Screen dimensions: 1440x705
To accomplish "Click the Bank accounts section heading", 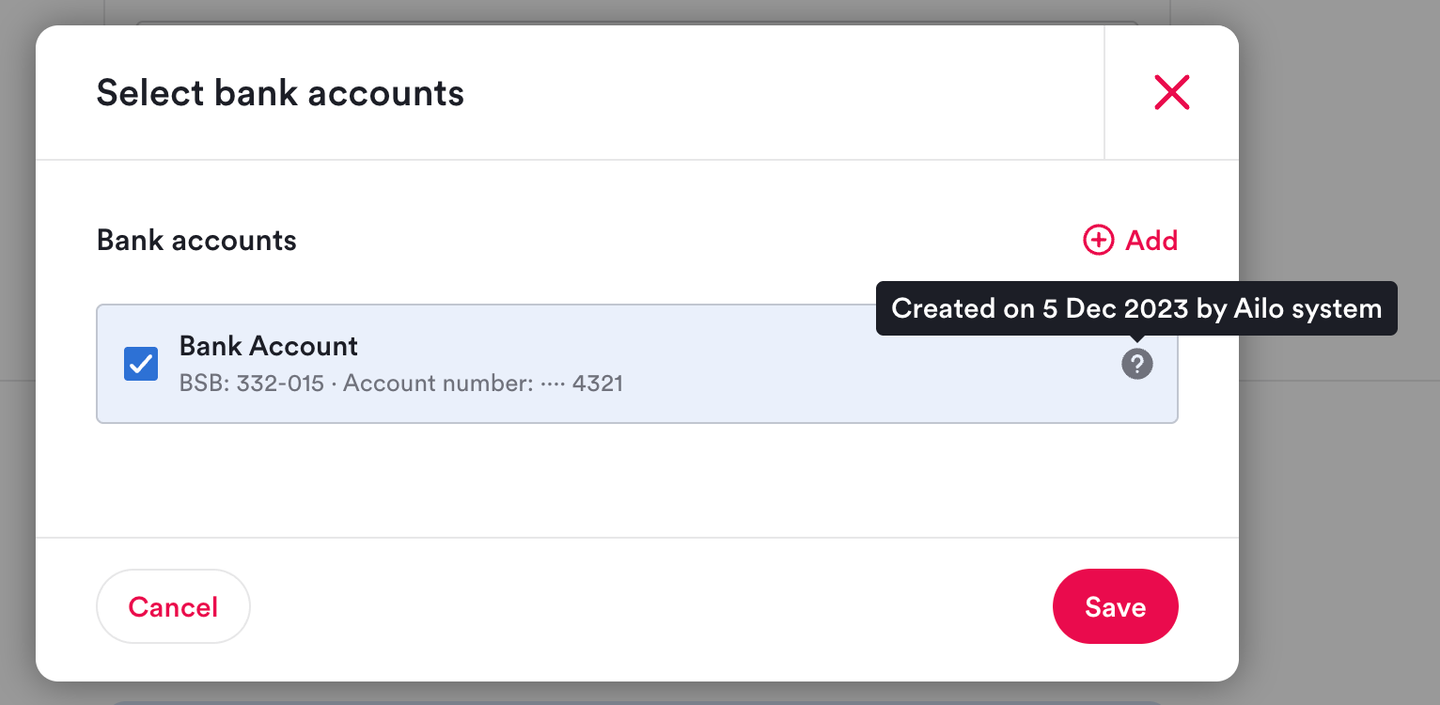I will click(x=196, y=240).
